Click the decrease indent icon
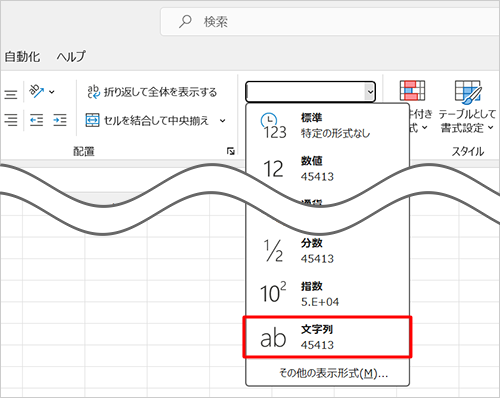Image resolution: width=500 pixels, height=398 pixels. coord(36,120)
